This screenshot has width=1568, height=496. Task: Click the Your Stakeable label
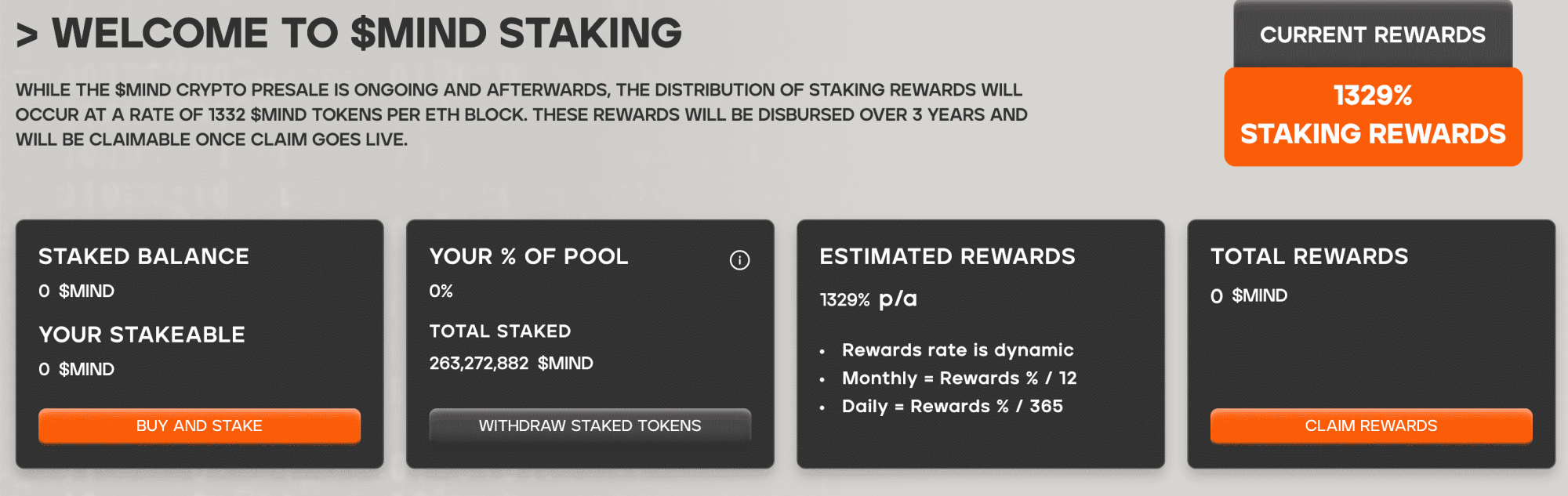pyautogui.click(x=142, y=335)
